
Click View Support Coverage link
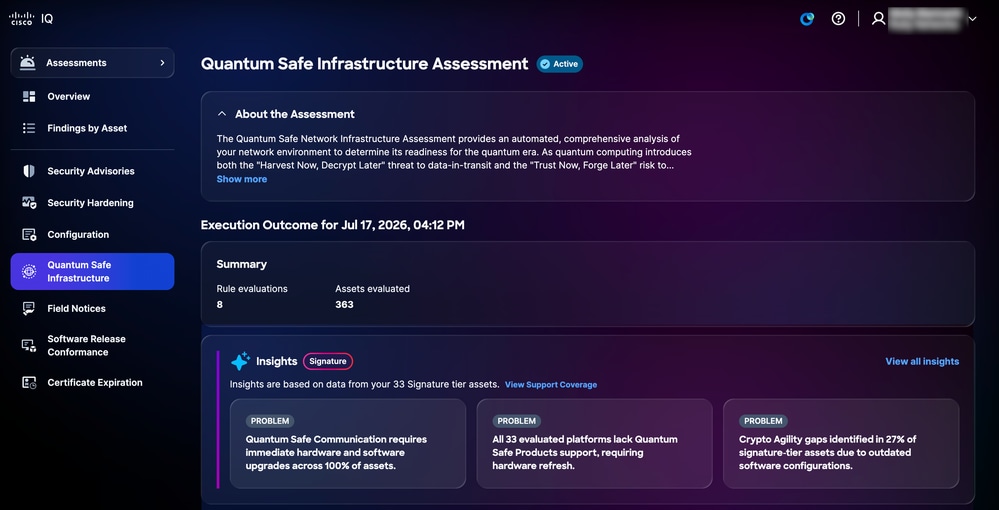coord(551,384)
